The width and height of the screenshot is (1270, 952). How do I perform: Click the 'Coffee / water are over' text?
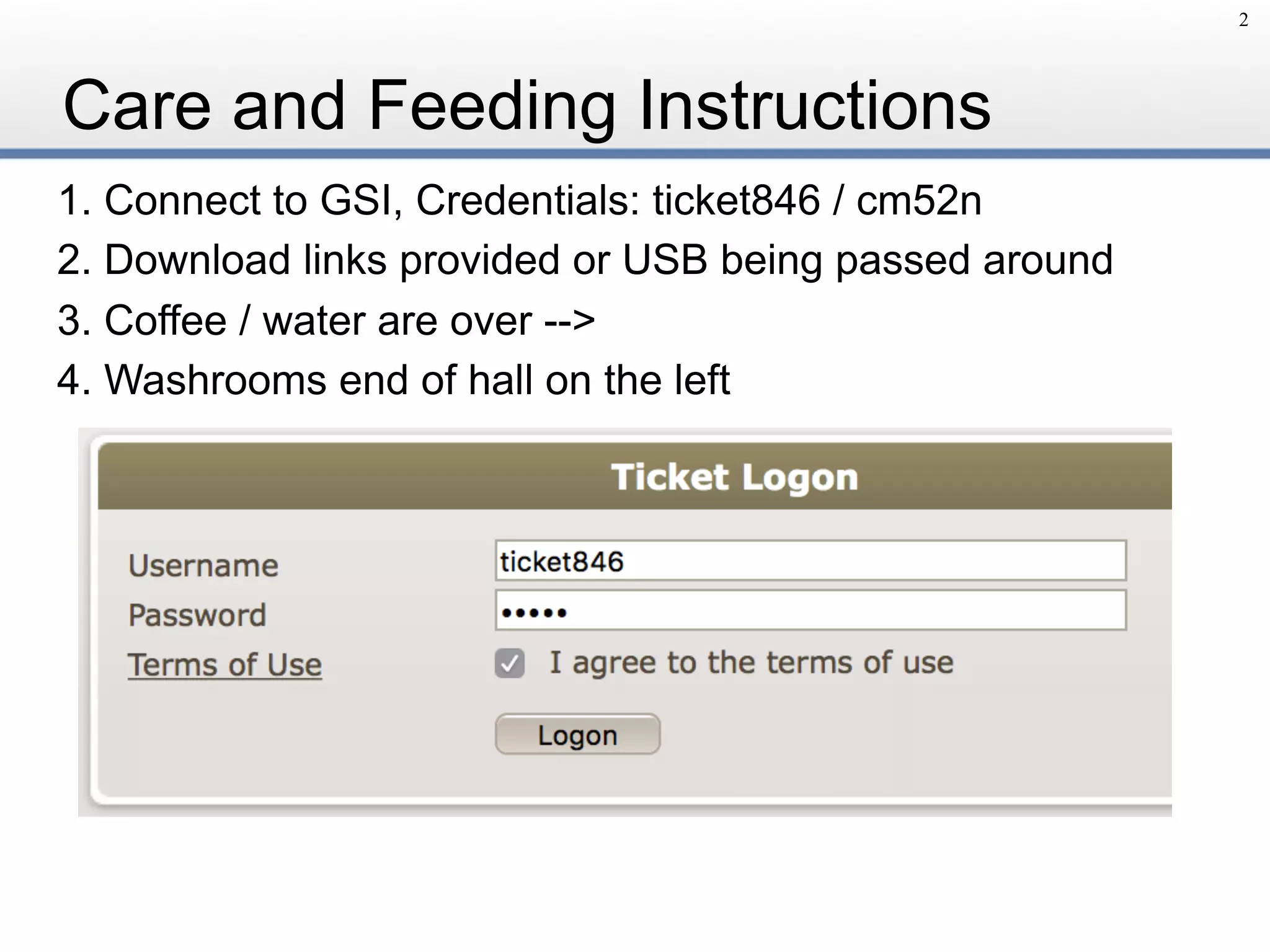(x=317, y=321)
